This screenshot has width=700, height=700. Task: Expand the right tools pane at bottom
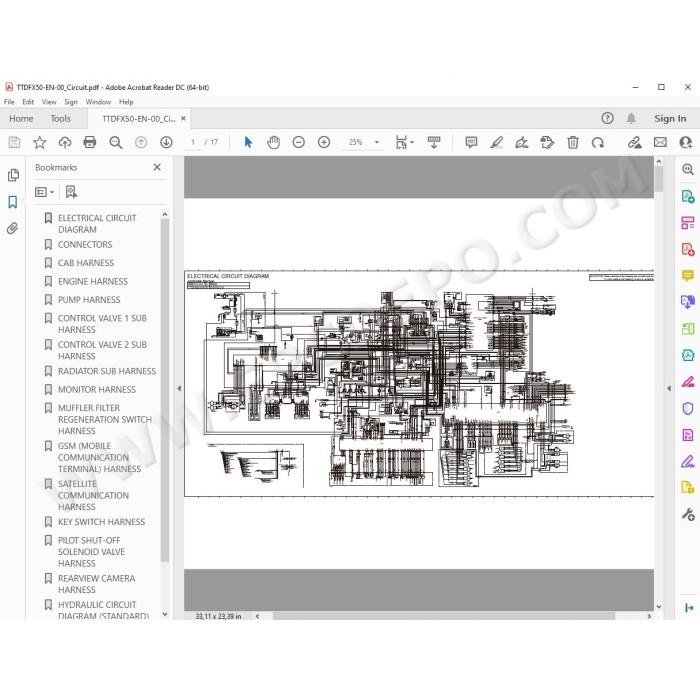[x=689, y=608]
